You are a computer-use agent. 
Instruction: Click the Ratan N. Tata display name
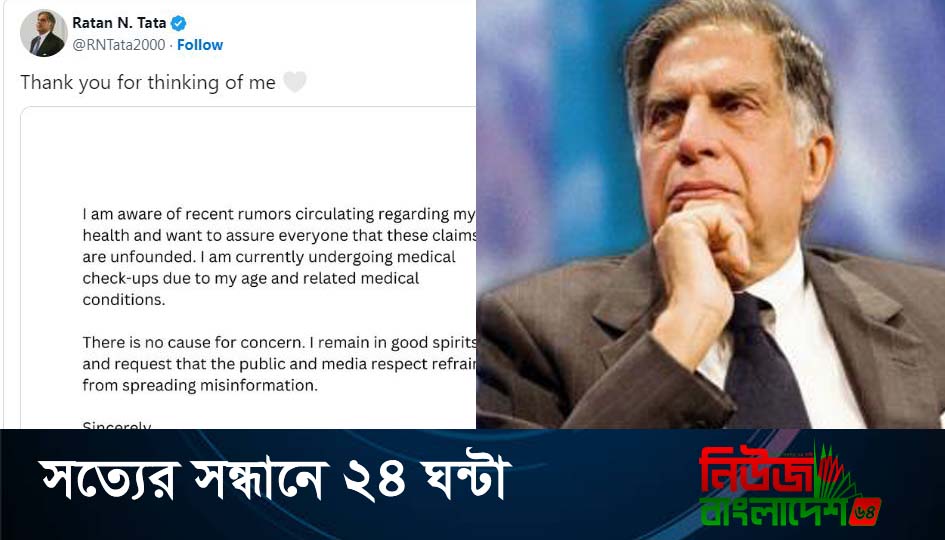tap(119, 23)
